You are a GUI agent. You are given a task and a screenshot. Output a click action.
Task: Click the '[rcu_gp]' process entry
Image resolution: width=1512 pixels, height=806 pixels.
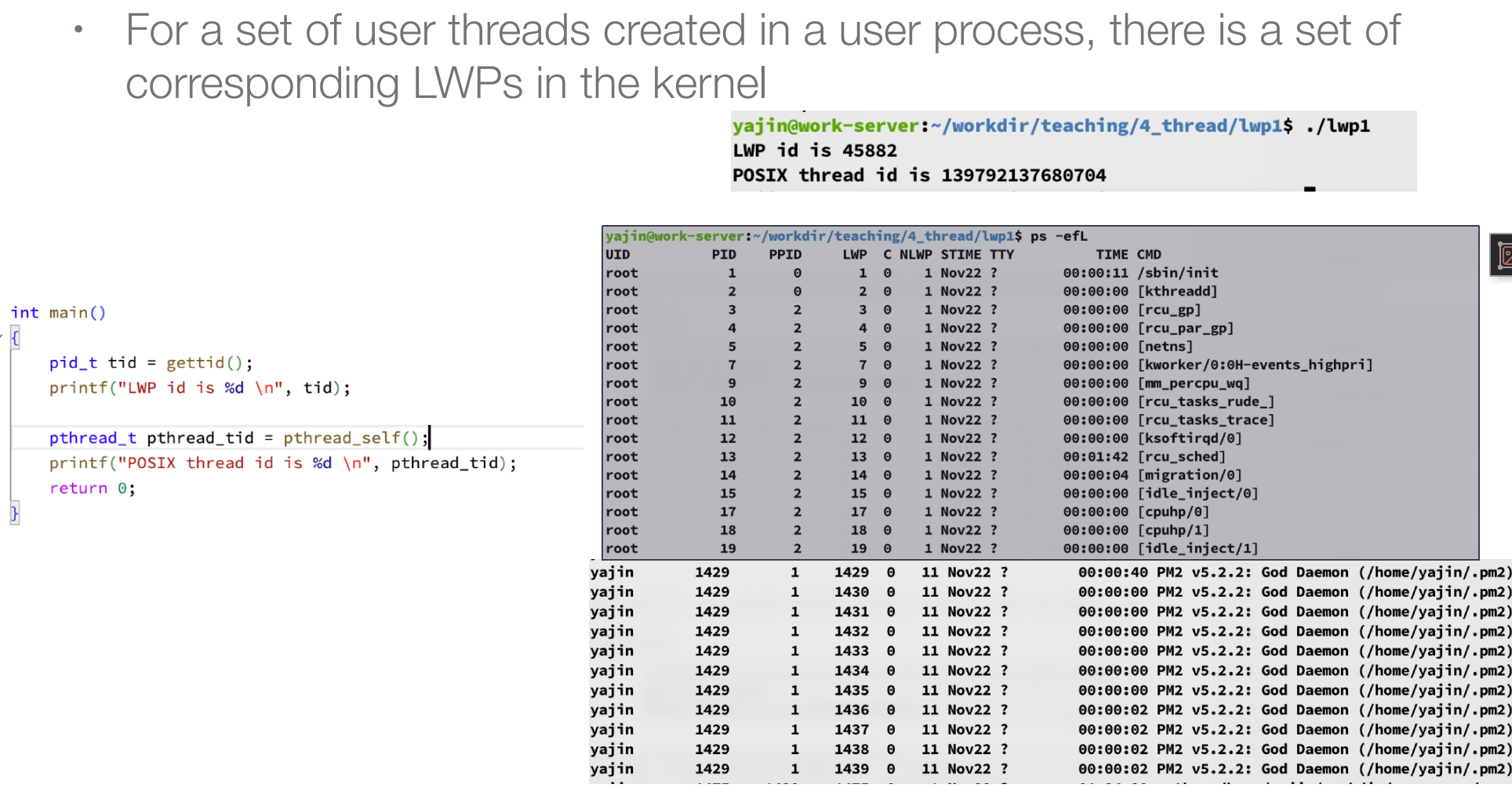[x=1169, y=310]
